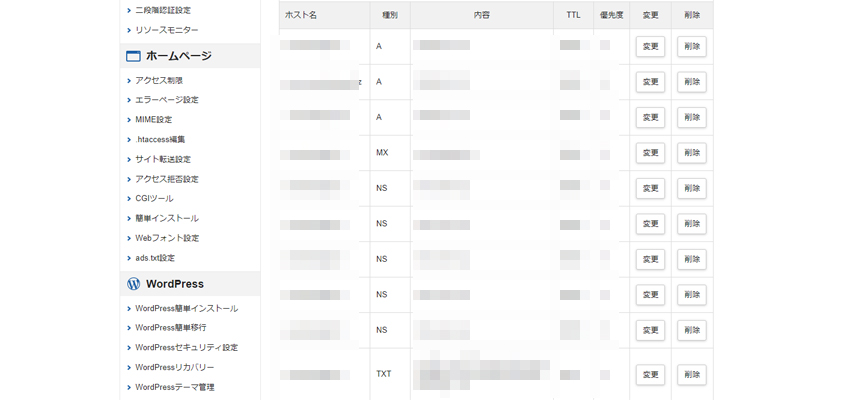
Task: Open WordPress簡単インストール link
Action: pyautogui.click(x=187, y=308)
